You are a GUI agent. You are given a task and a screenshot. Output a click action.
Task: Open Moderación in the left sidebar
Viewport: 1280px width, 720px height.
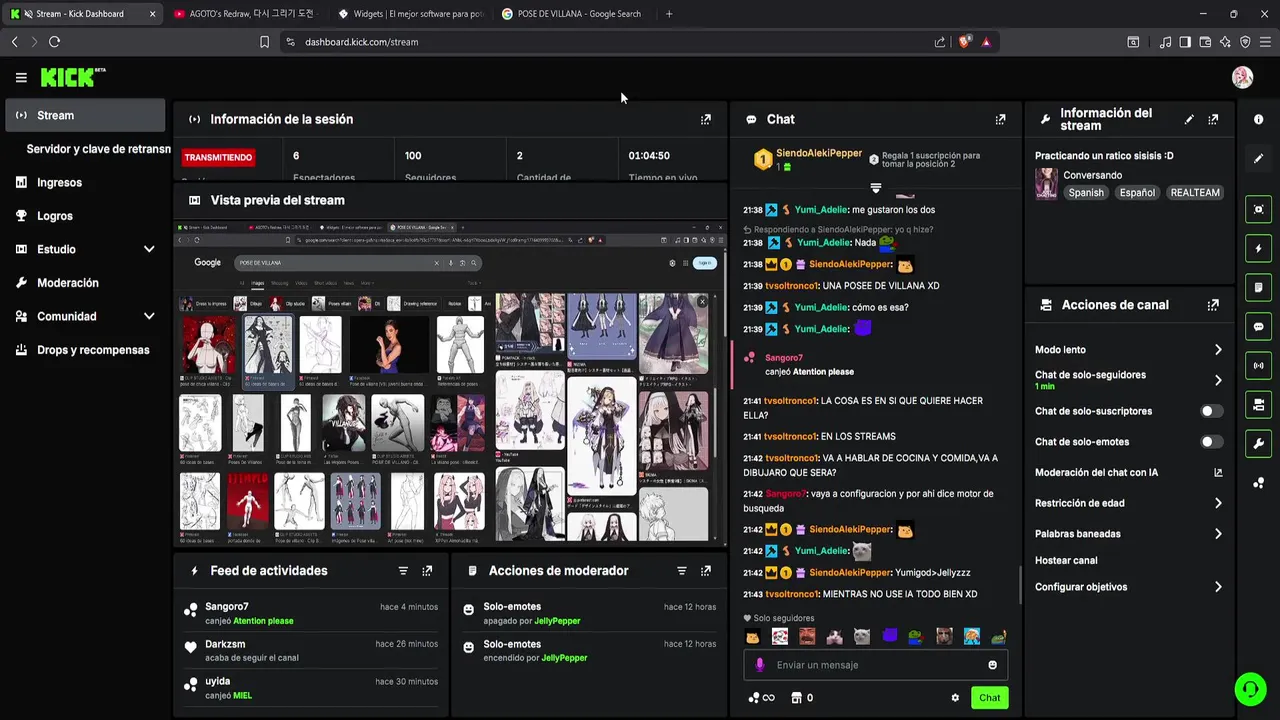pyautogui.click(x=84, y=283)
